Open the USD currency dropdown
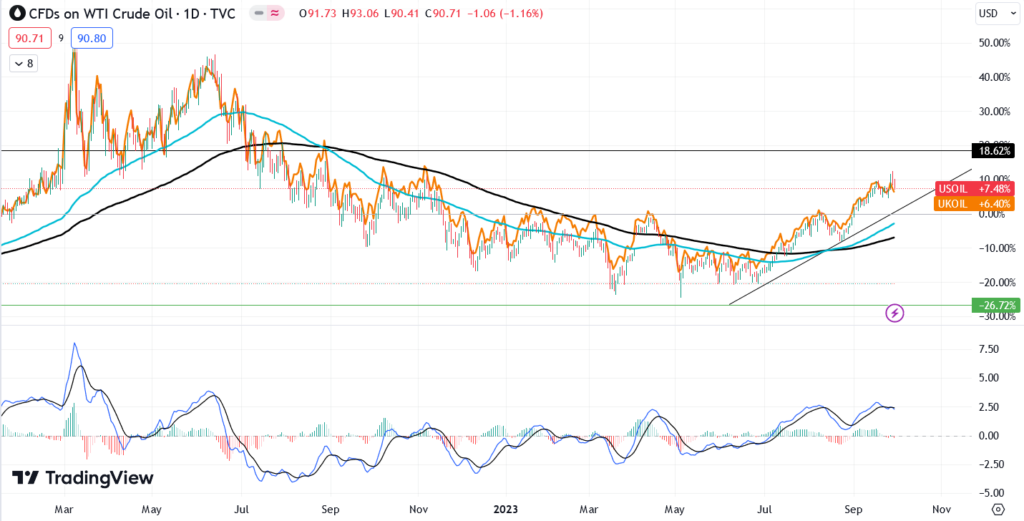The width and height of the screenshot is (1024, 521). coord(995,13)
